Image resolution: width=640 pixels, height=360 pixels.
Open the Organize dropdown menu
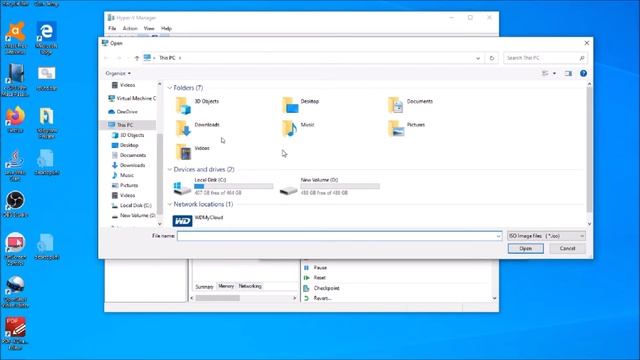pyautogui.click(x=118, y=73)
